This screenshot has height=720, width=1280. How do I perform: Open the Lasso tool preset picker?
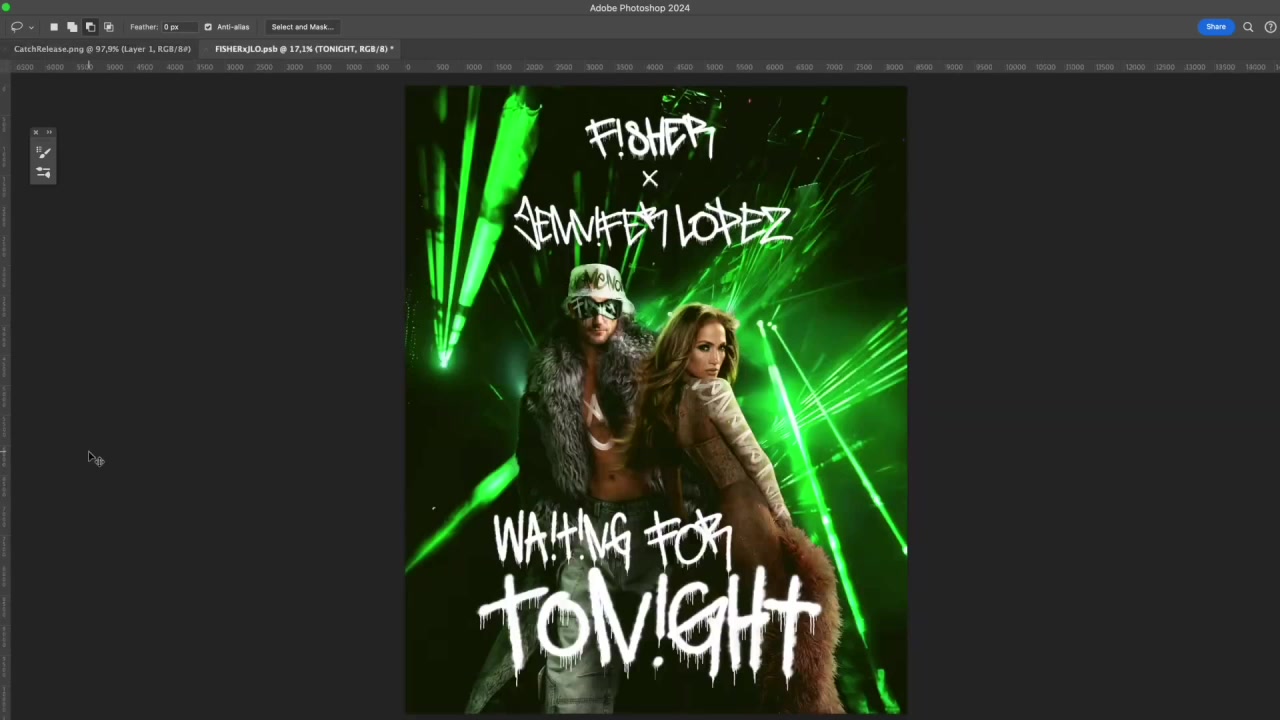click(x=16, y=27)
